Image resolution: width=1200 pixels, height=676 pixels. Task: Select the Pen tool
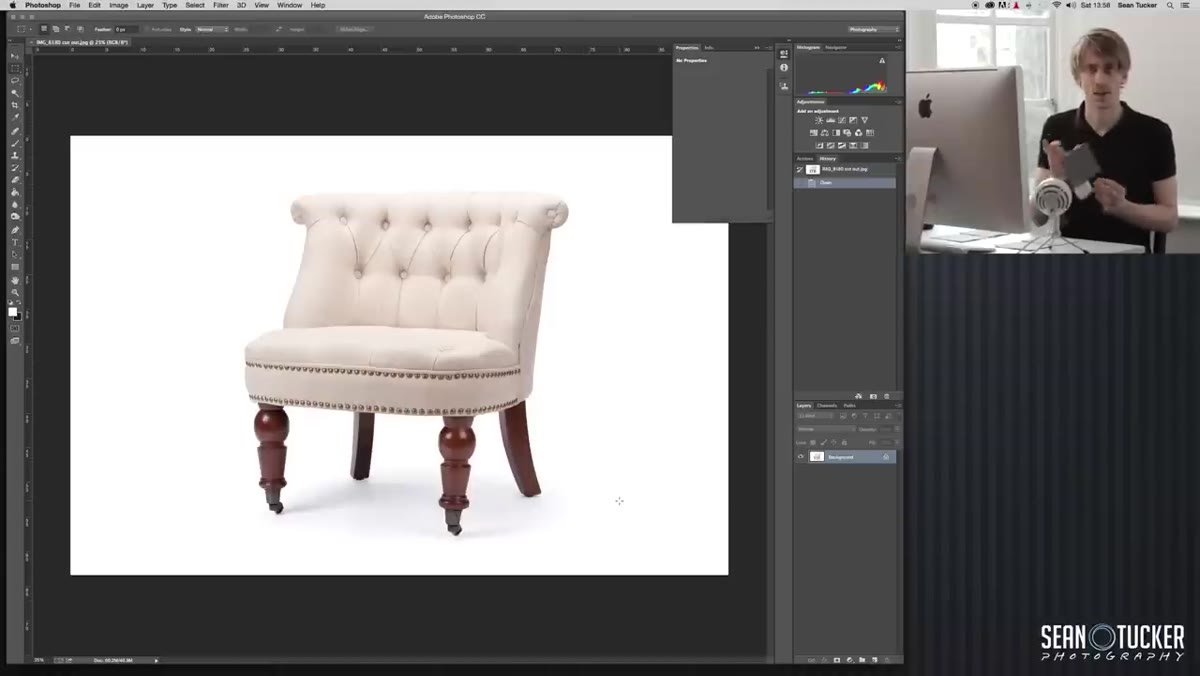15,229
